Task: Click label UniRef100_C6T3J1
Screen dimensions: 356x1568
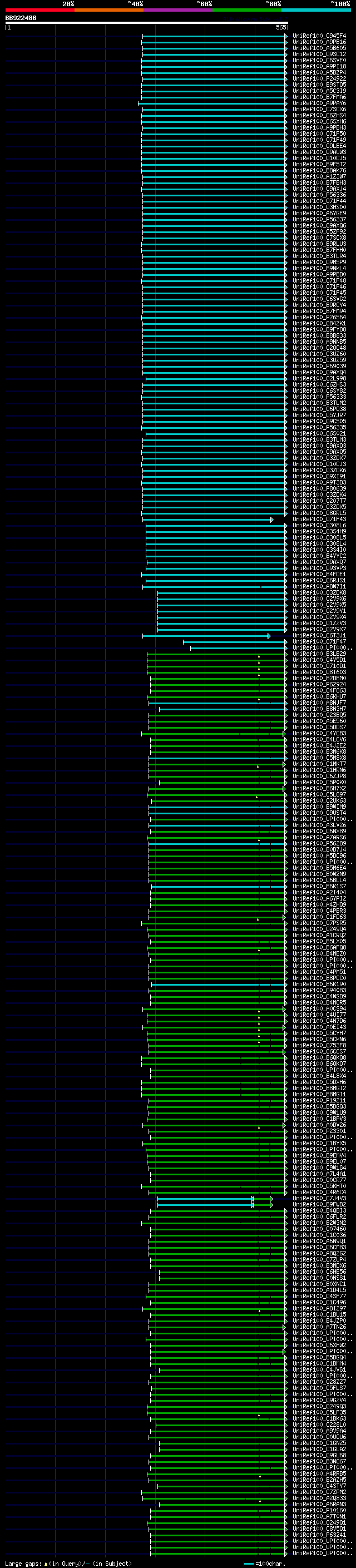Action: 319,635
